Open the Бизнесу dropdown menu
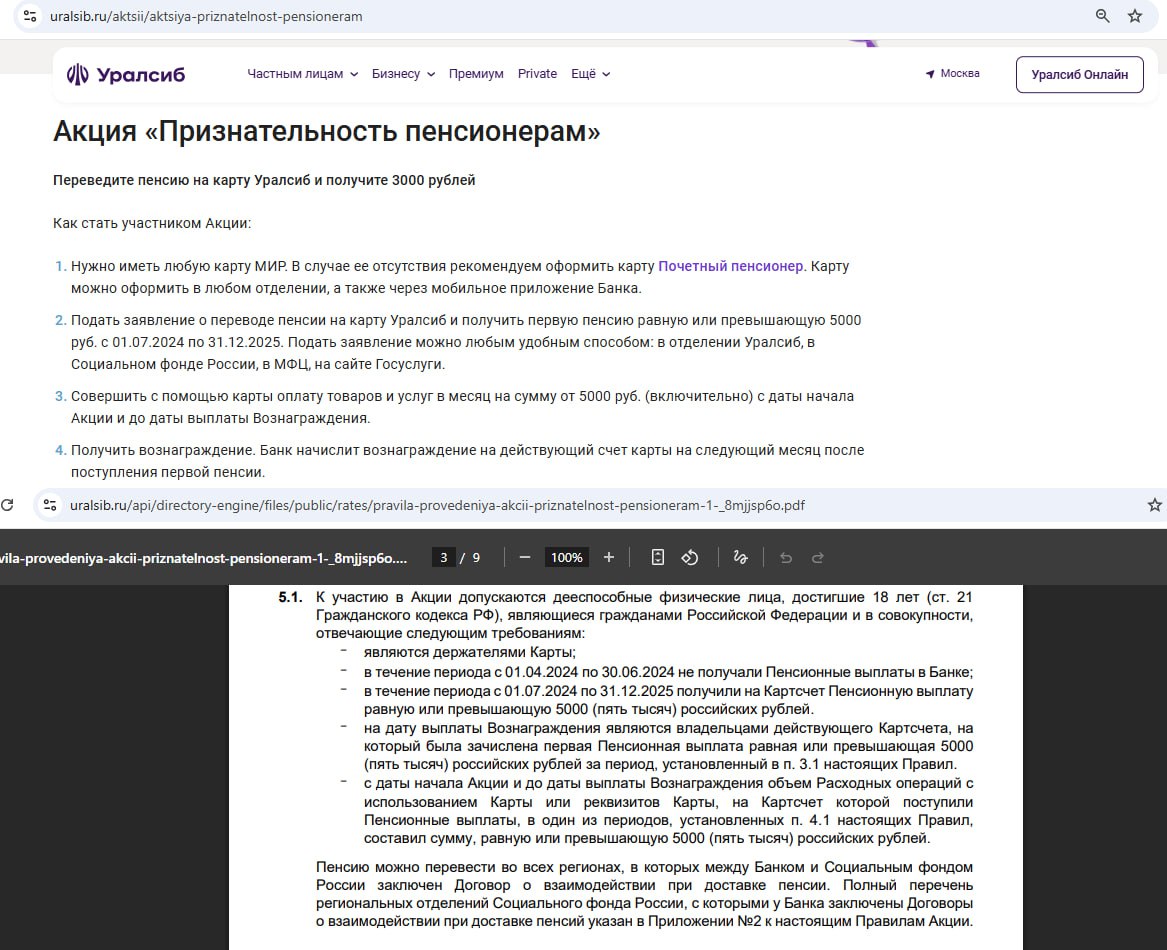The width and height of the screenshot is (1167, 950). (x=403, y=74)
